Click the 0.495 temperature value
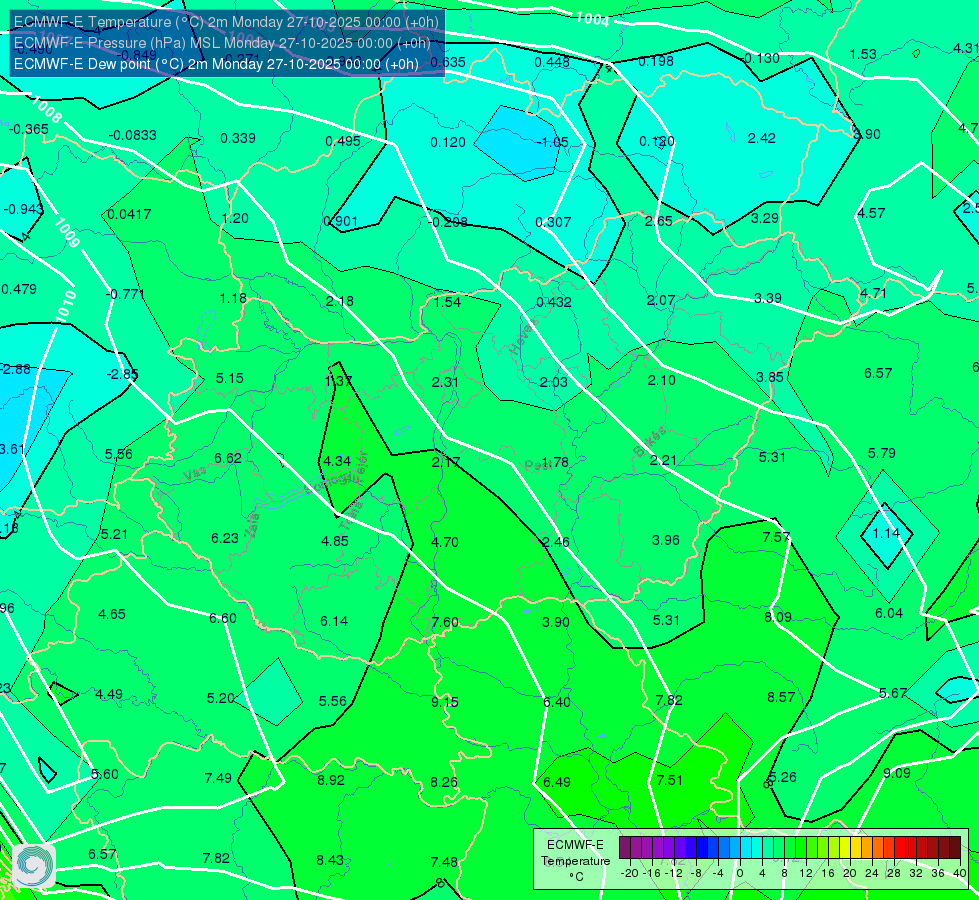 tap(343, 142)
